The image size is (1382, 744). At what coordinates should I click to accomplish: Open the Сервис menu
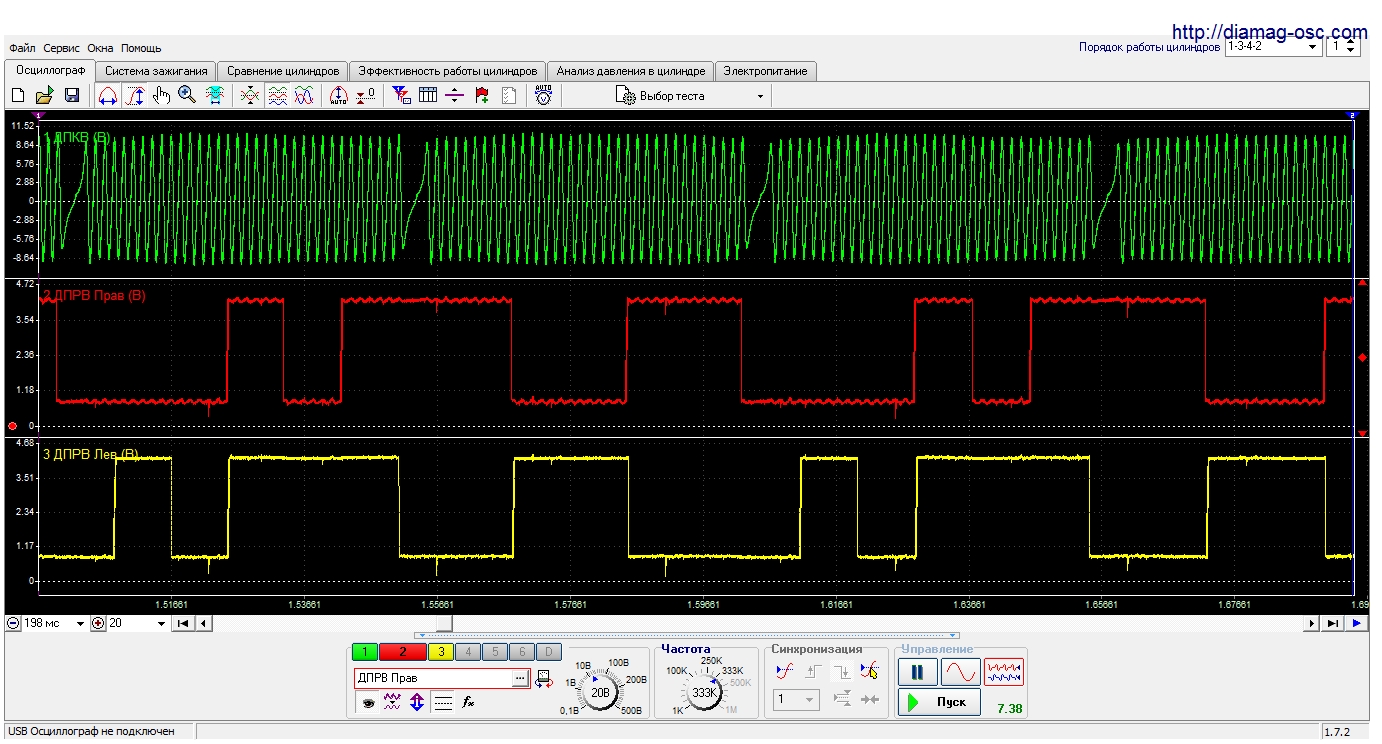[62, 48]
